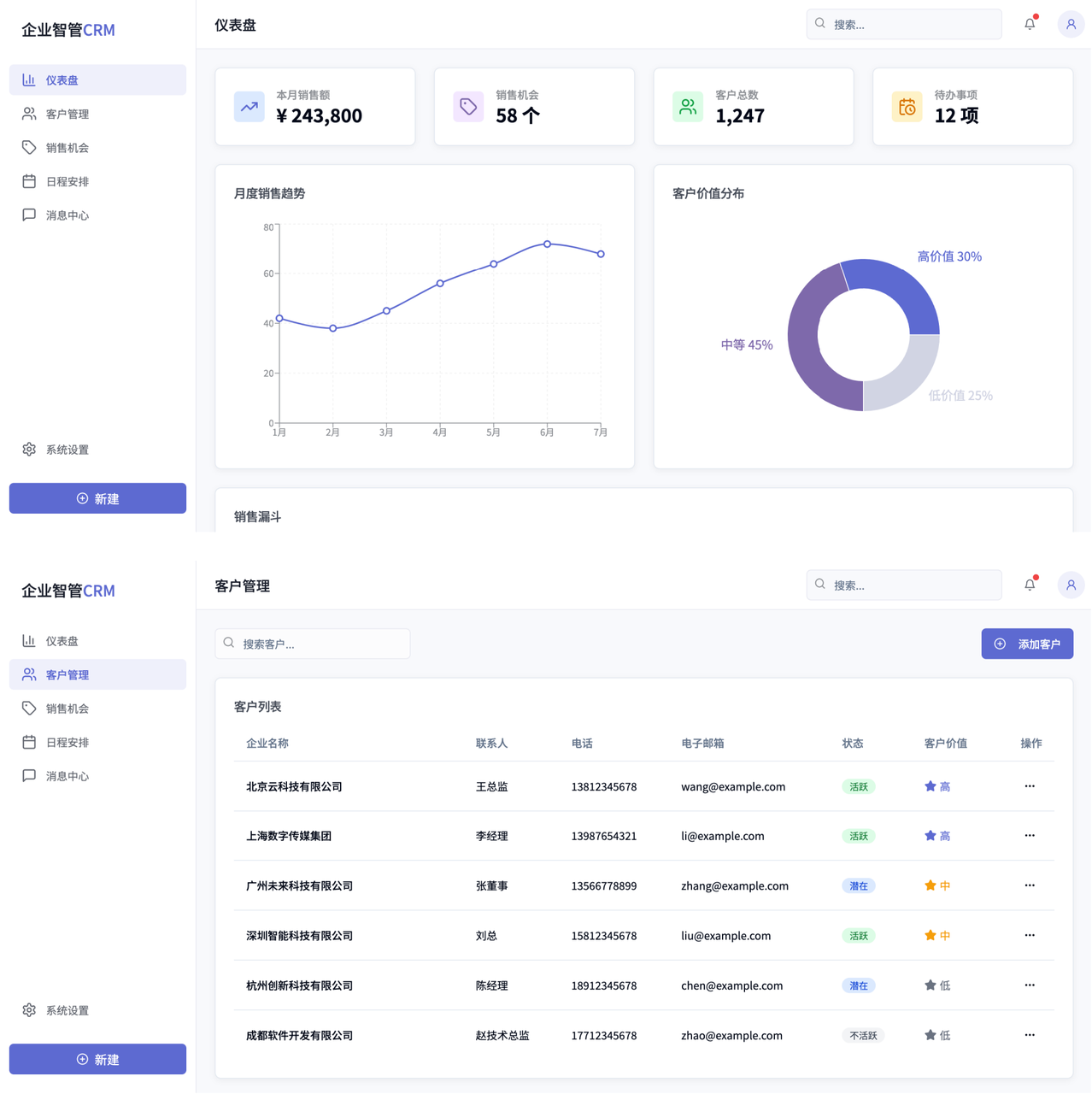Click the tag icon on 销售机会 stat card
Viewport: 1092px width, 1094px height.
tap(468, 107)
